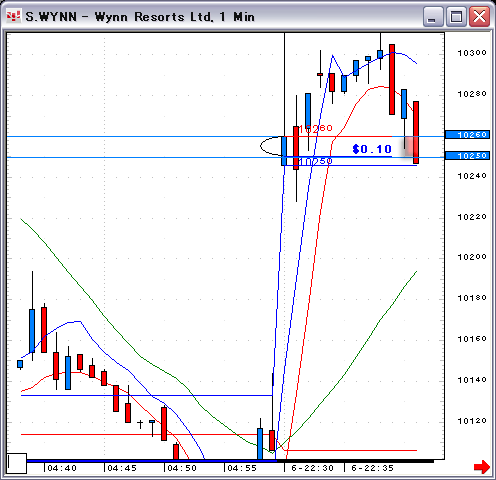Select the 04:55 time axis label
496x480 pixels.
coord(242,468)
